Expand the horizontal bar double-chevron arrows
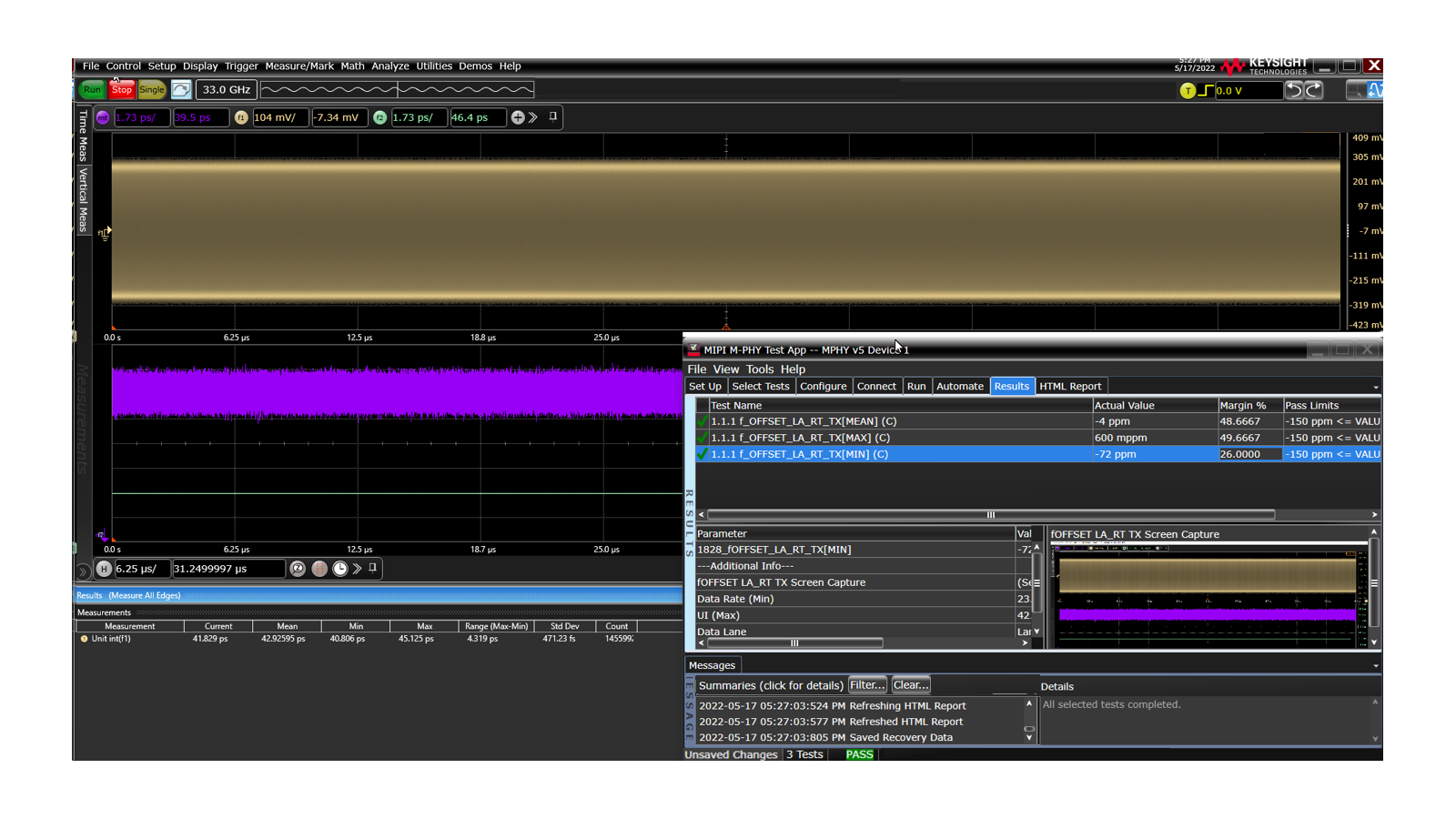This screenshot has height=819, width=1456. coord(358,569)
